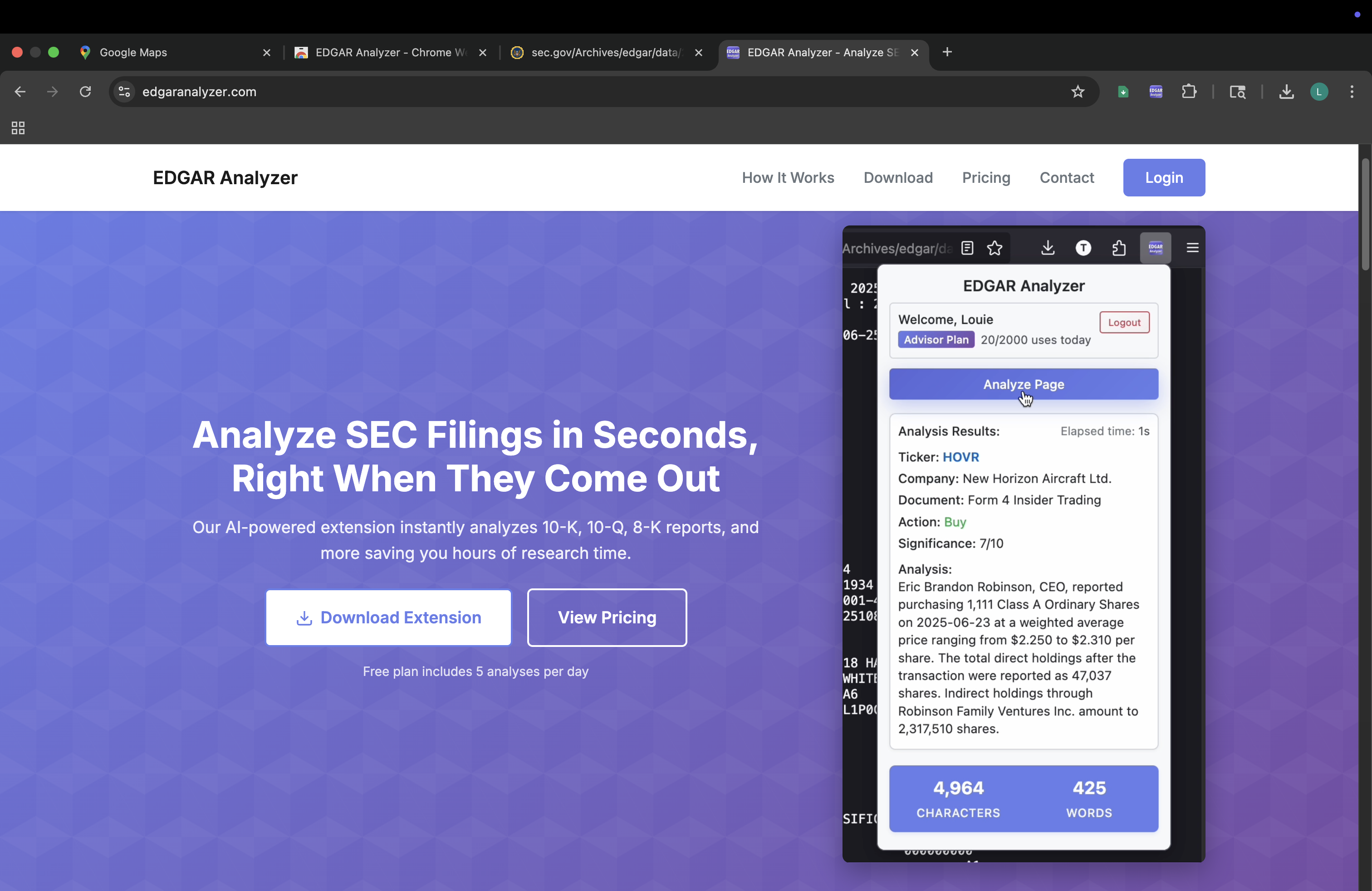The image size is (1372, 891).
Task: Go forward to the next page
Action: click(53, 92)
